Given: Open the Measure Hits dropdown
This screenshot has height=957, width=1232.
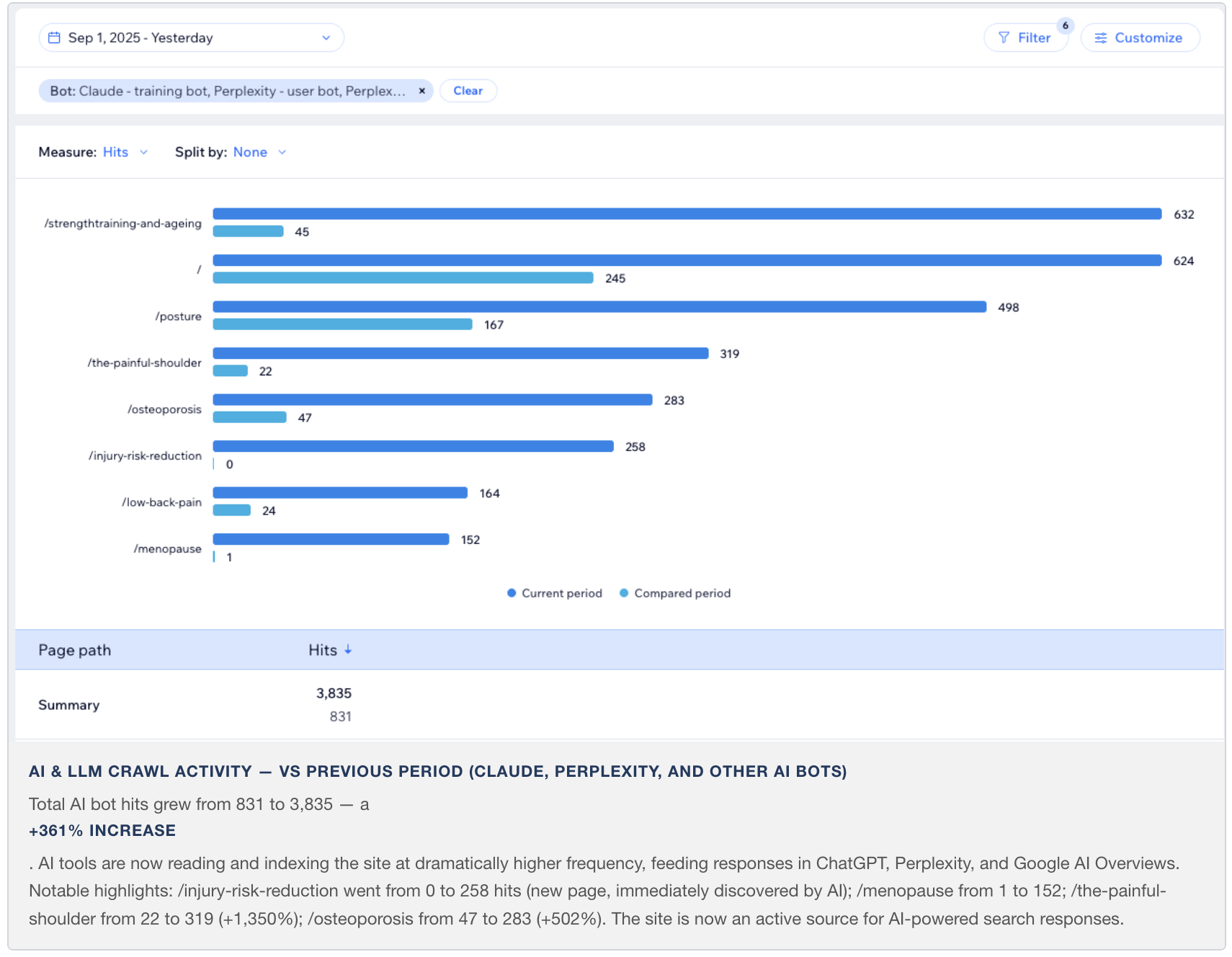Looking at the screenshot, I should 125,152.
